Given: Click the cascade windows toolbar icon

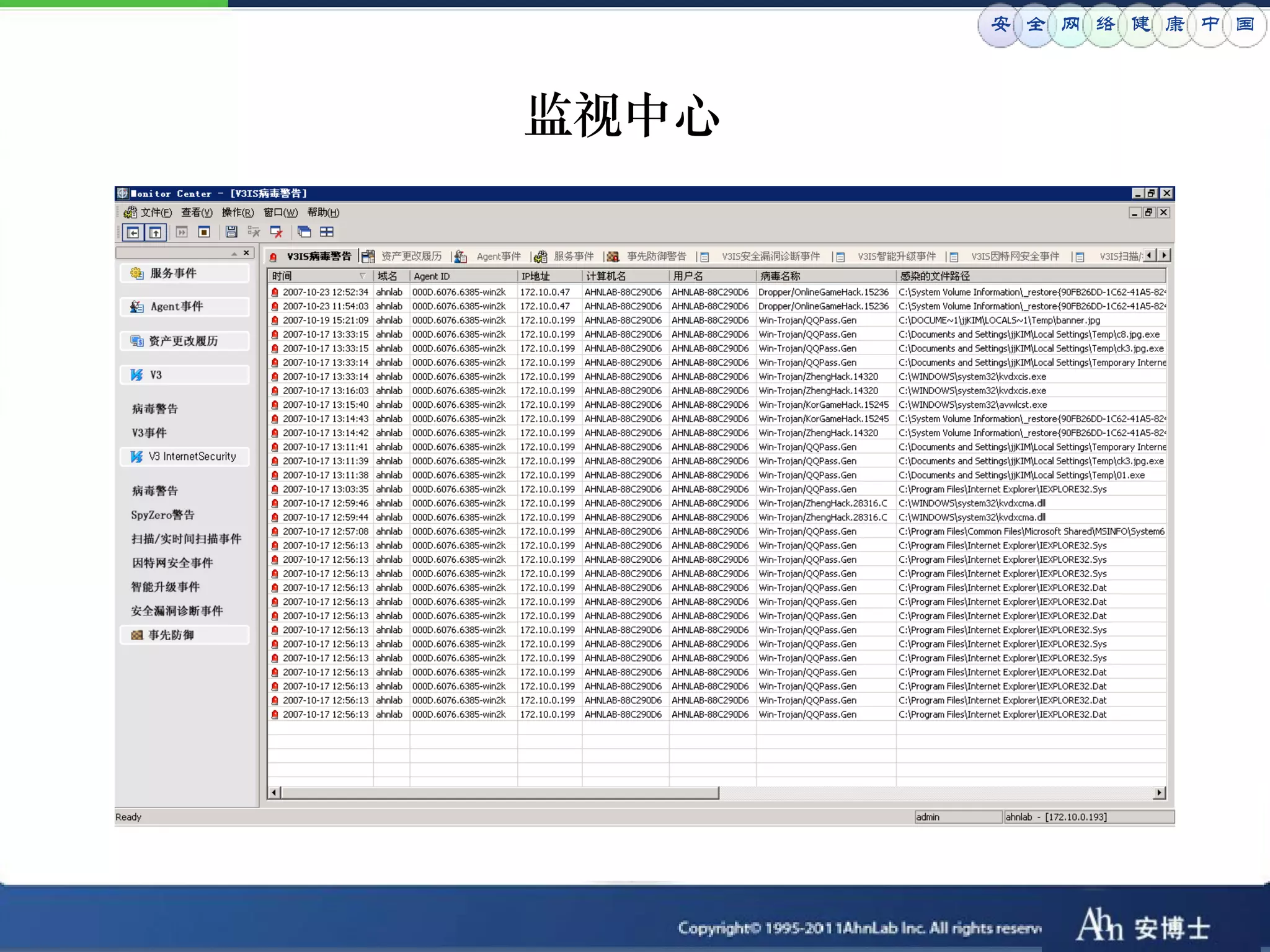Looking at the screenshot, I should coord(304,232).
